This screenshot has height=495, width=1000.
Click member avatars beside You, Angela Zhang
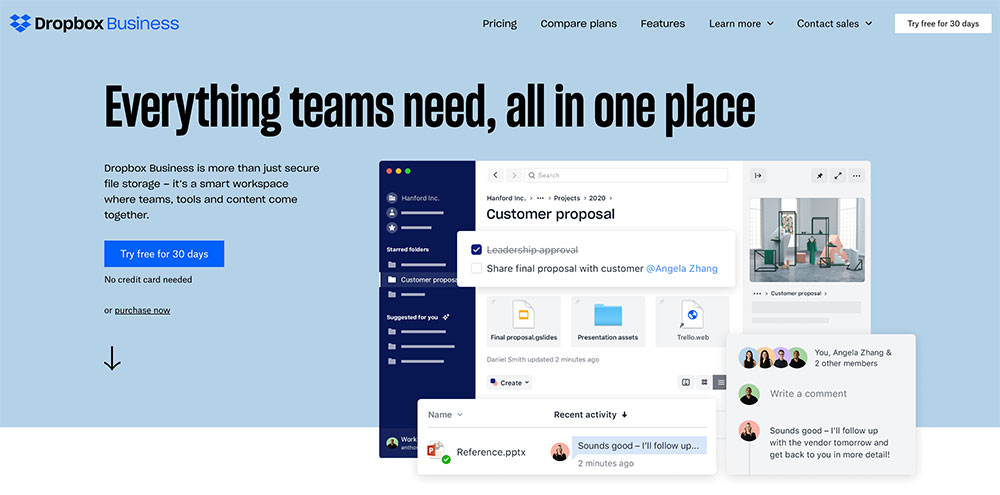point(772,358)
